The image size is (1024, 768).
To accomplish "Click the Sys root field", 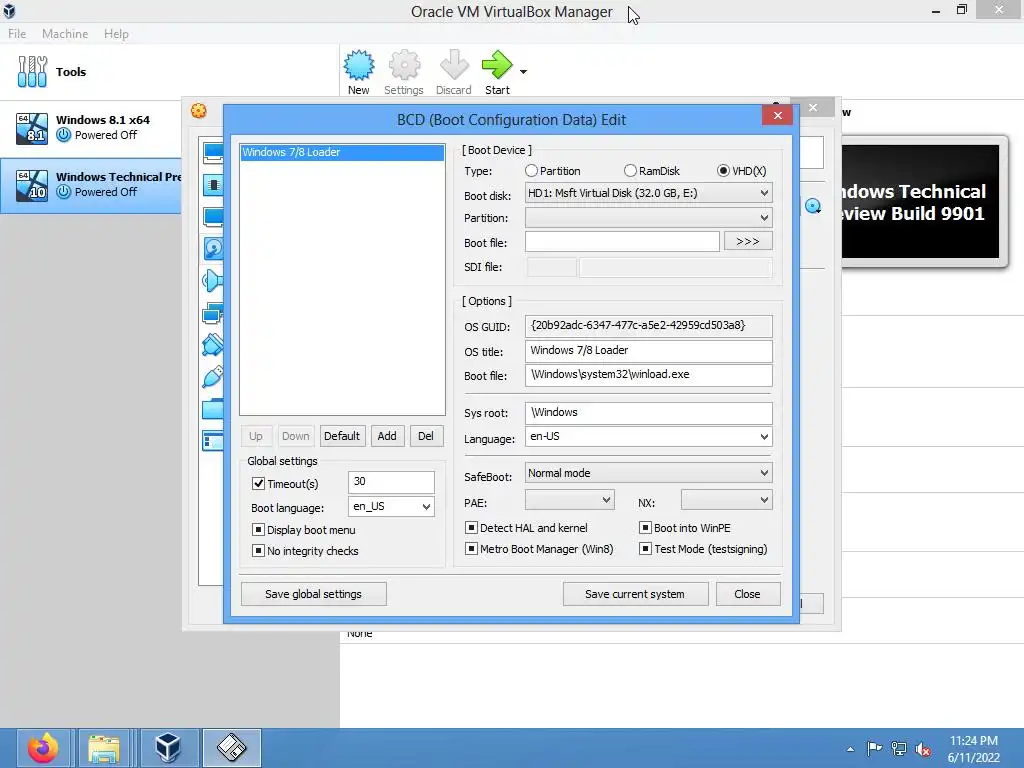I will pos(648,413).
